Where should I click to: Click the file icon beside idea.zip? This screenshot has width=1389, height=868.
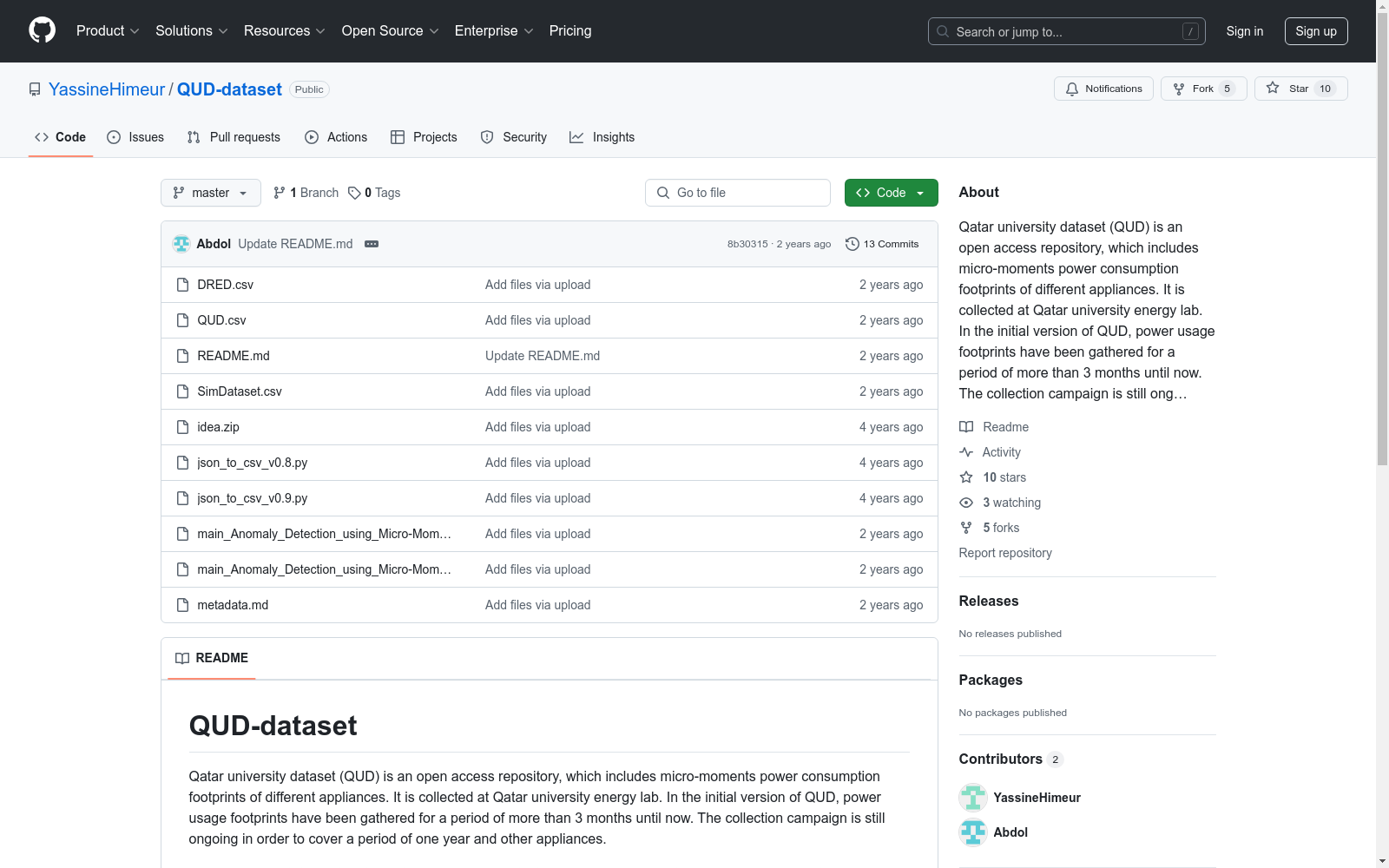[x=182, y=427]
